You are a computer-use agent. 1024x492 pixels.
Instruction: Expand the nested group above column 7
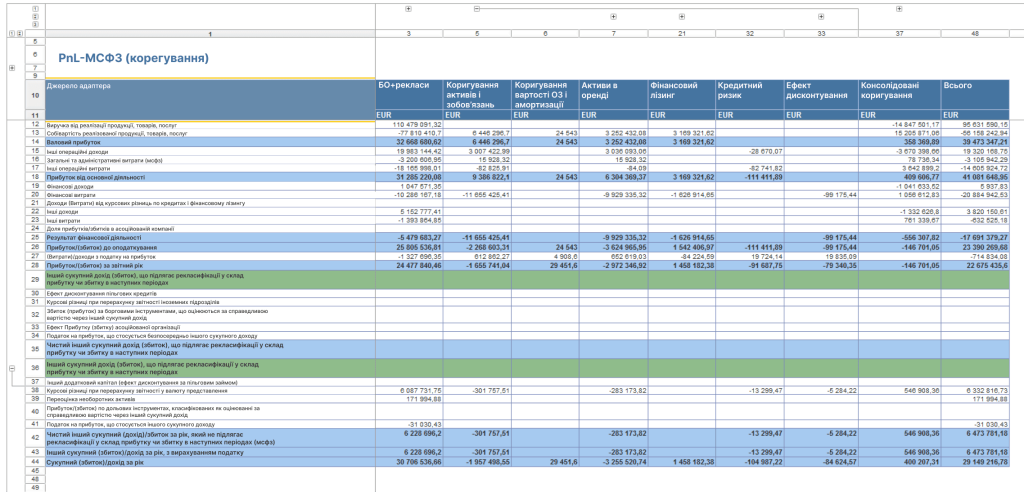click(613, 17)
